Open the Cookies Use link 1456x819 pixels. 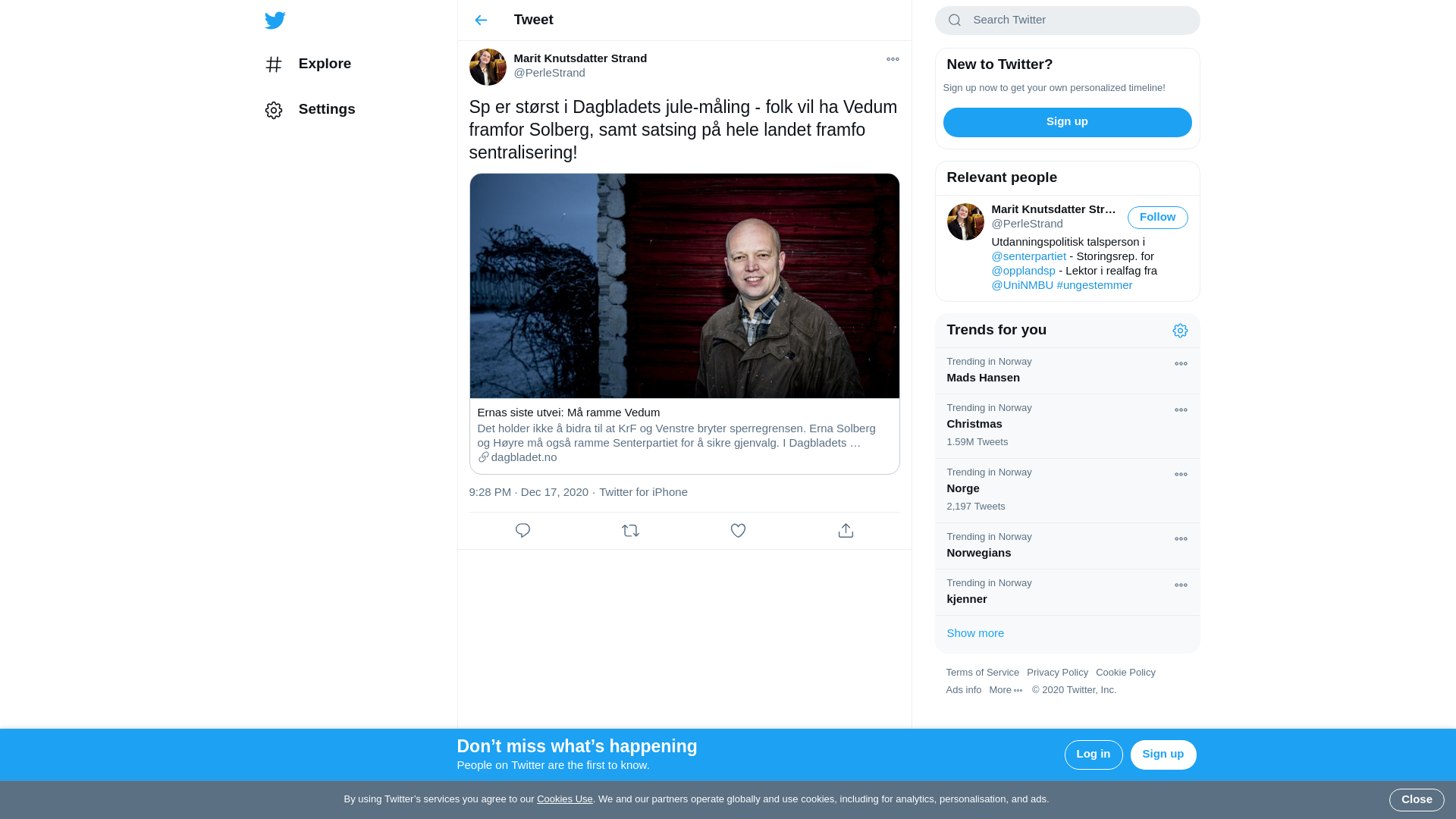click(564, 799)
